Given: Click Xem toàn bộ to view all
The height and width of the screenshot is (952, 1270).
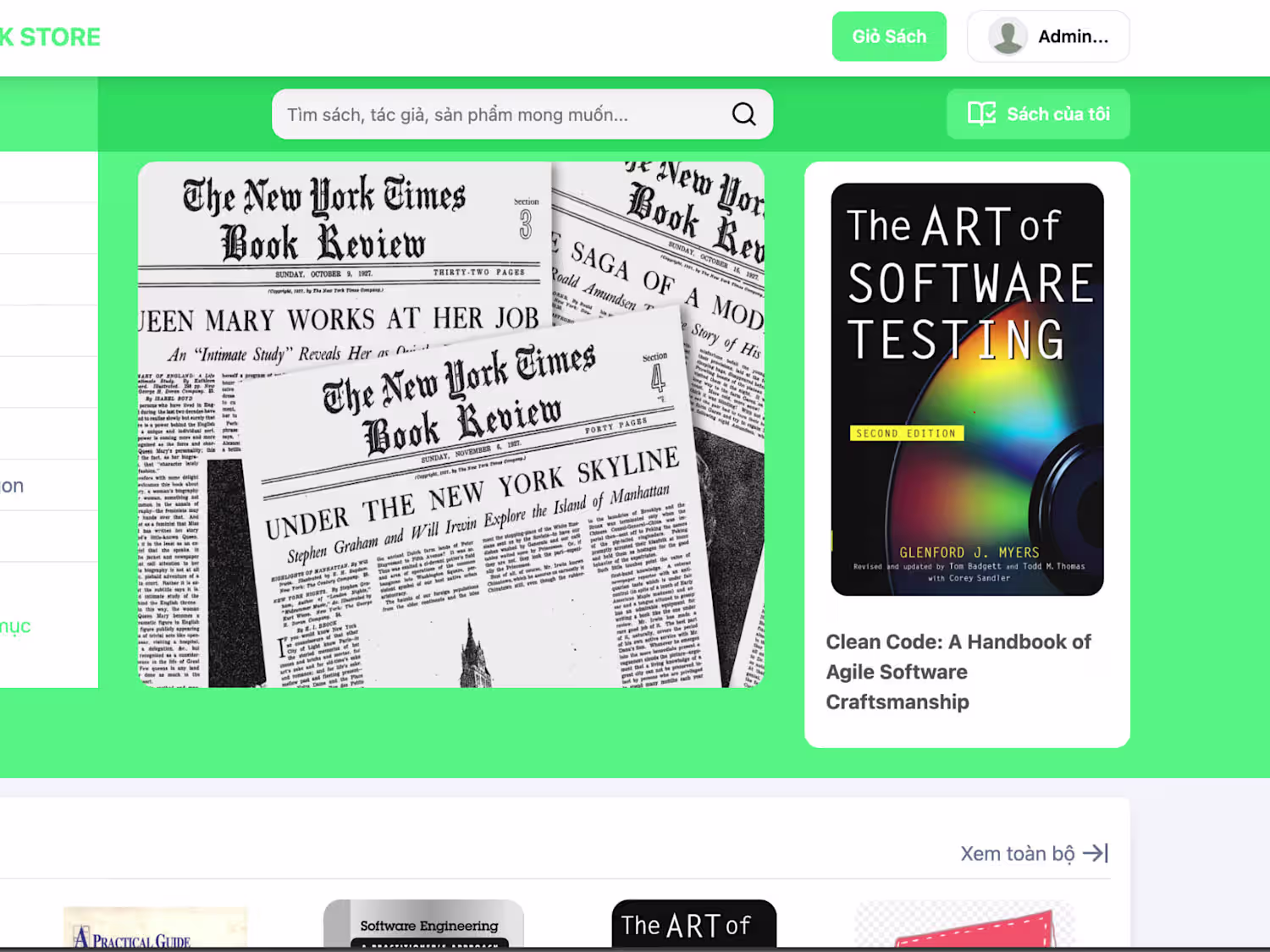Looking at the screenshot, I should (x=1018, y=853).
